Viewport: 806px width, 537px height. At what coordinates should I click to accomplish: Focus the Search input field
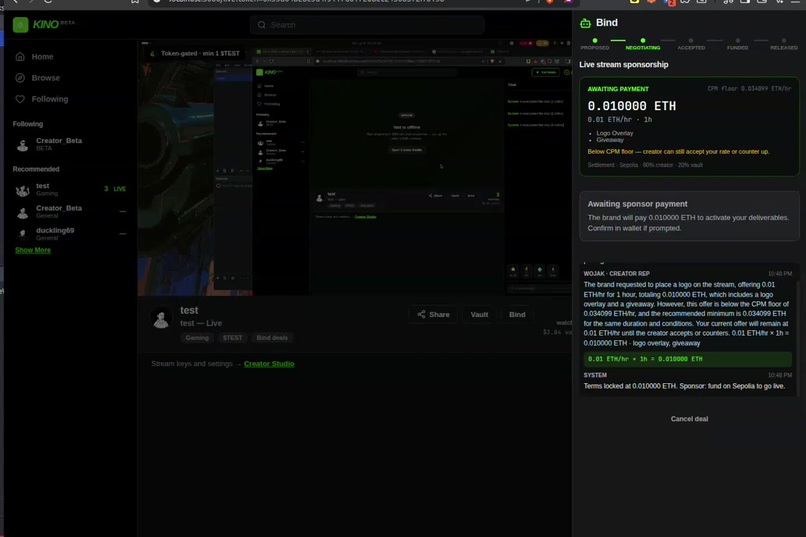click(367, 25)
